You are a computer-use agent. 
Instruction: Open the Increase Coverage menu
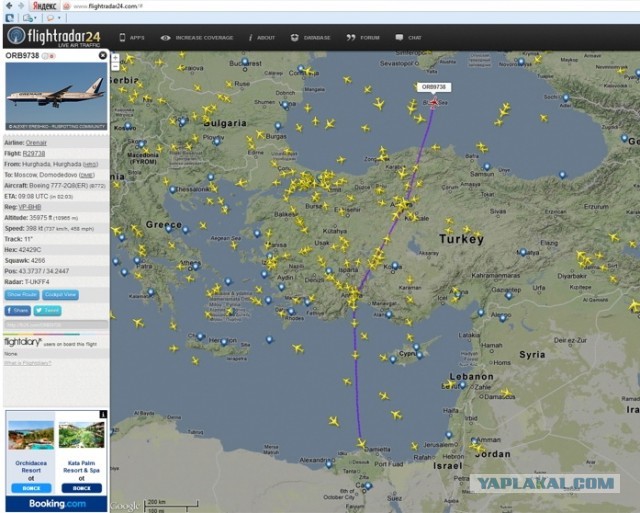[204, 38]
